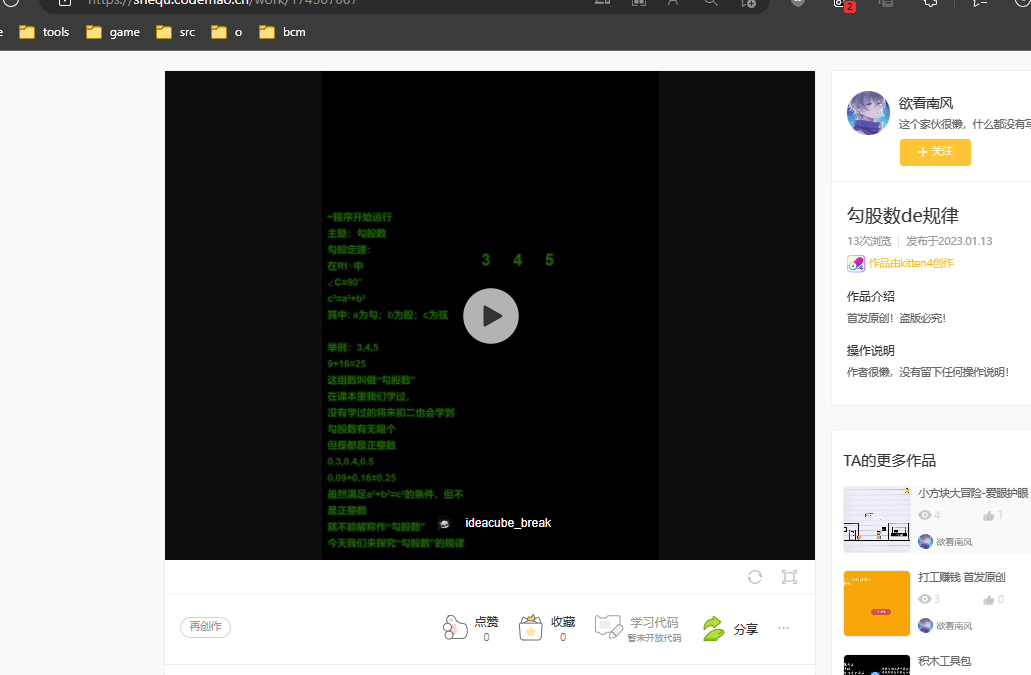Add the work to favorites via 收藏
The width and height of the screenshot is (1031, 675).
(x=531, y=628)
